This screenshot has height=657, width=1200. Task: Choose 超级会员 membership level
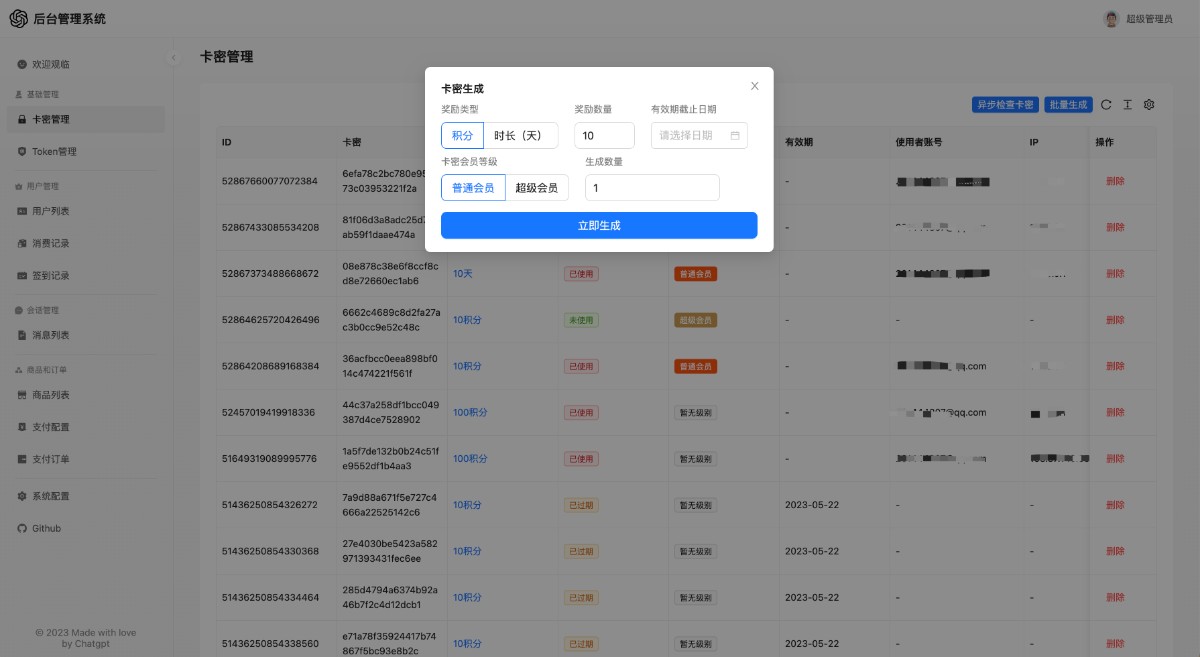click(537, 187)
